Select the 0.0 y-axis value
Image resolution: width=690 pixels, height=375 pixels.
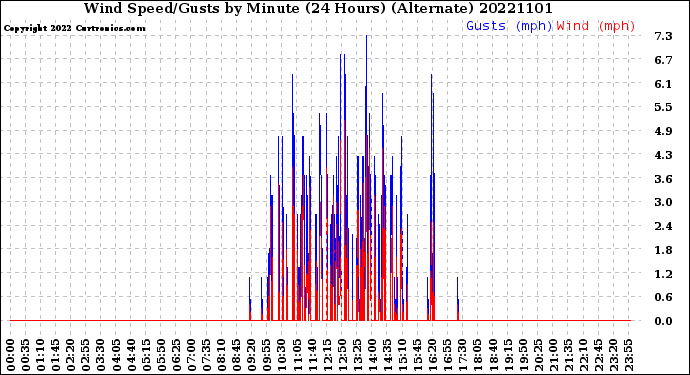coord(664,321)
